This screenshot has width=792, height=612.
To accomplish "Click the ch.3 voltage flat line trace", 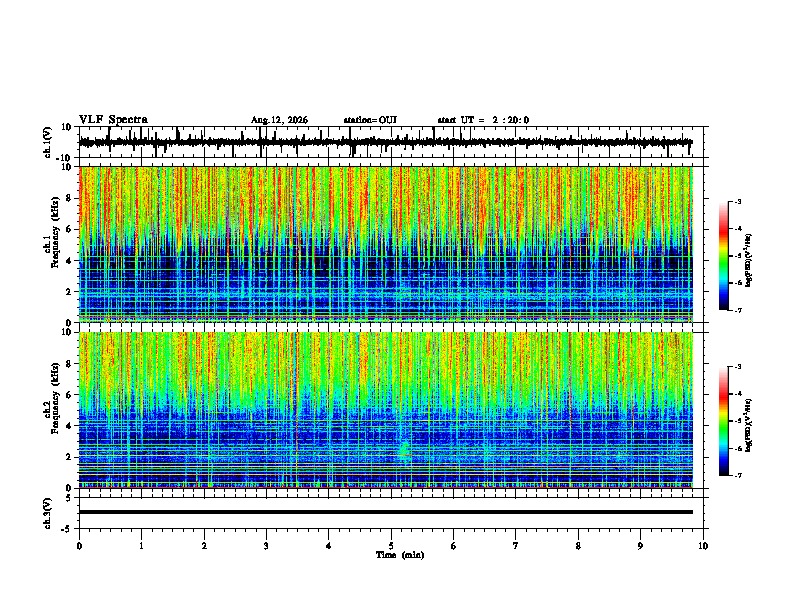I will (x=386, y=512).
